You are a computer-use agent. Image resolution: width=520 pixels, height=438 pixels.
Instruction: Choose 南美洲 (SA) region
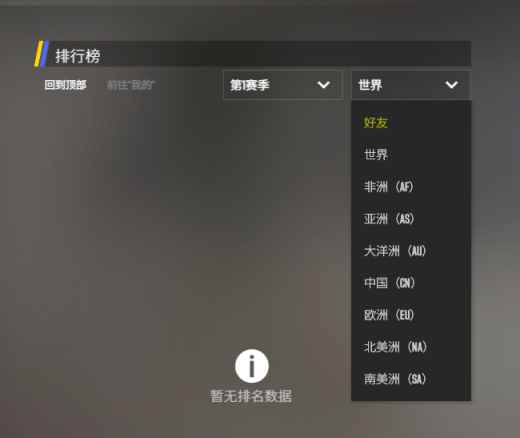click(x=411, y=379)
